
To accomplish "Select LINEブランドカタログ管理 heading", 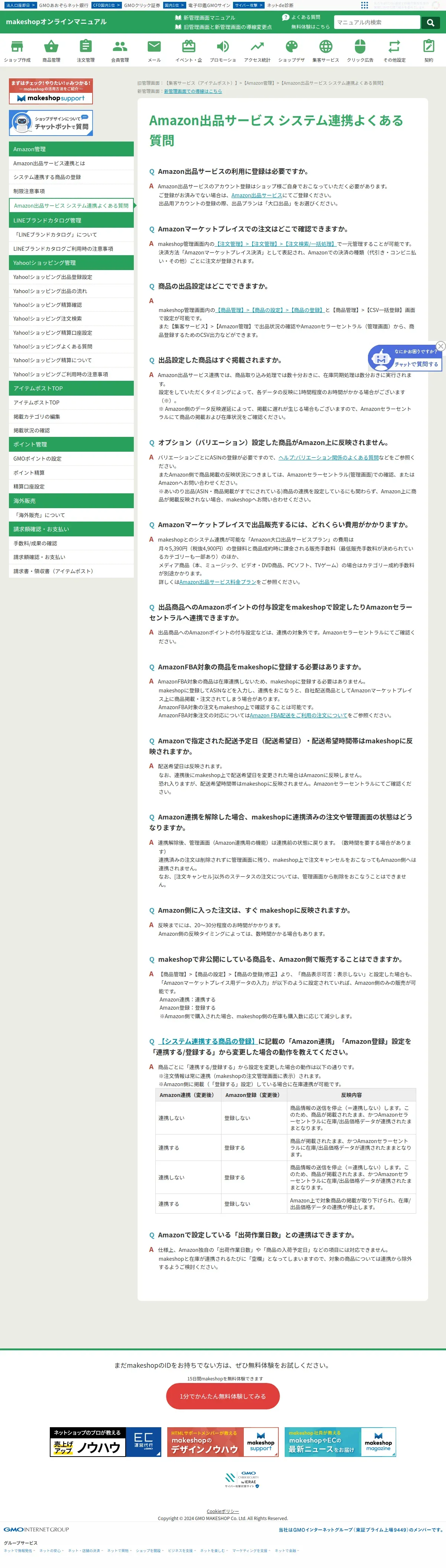I will [71, 220].
